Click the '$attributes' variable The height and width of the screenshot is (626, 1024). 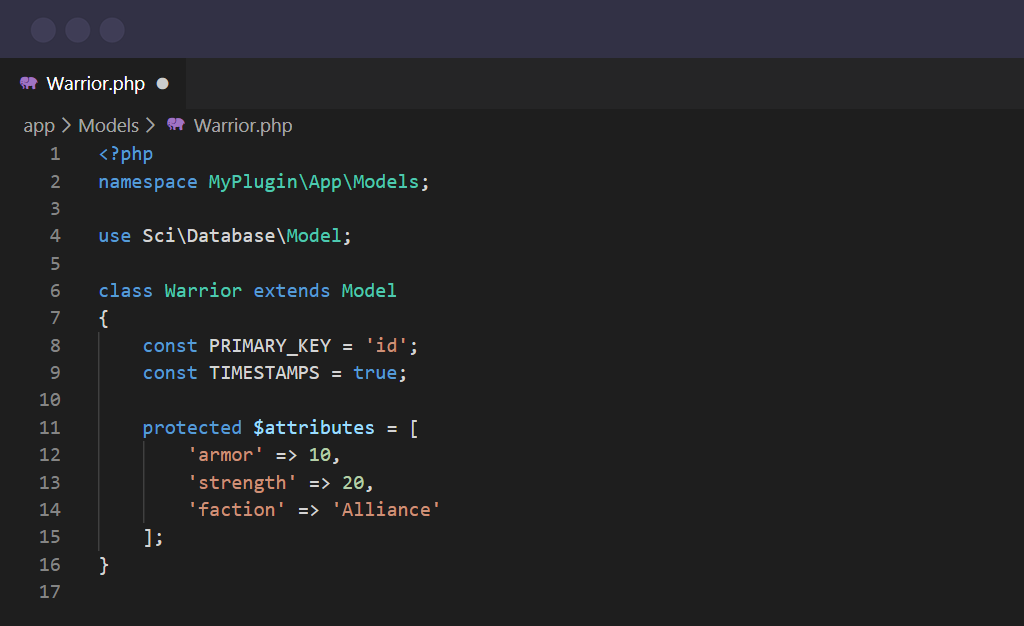[314, 428]
